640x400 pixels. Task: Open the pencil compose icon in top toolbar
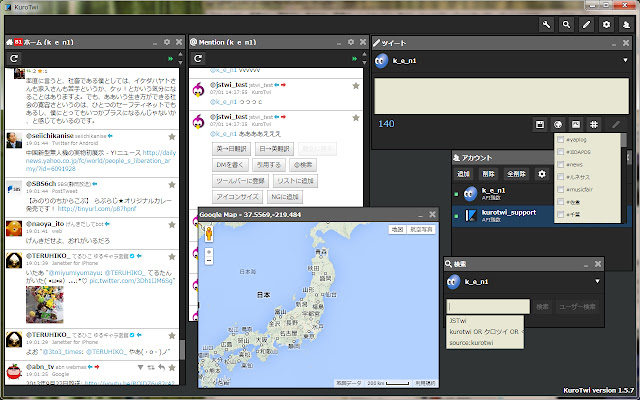586,24
